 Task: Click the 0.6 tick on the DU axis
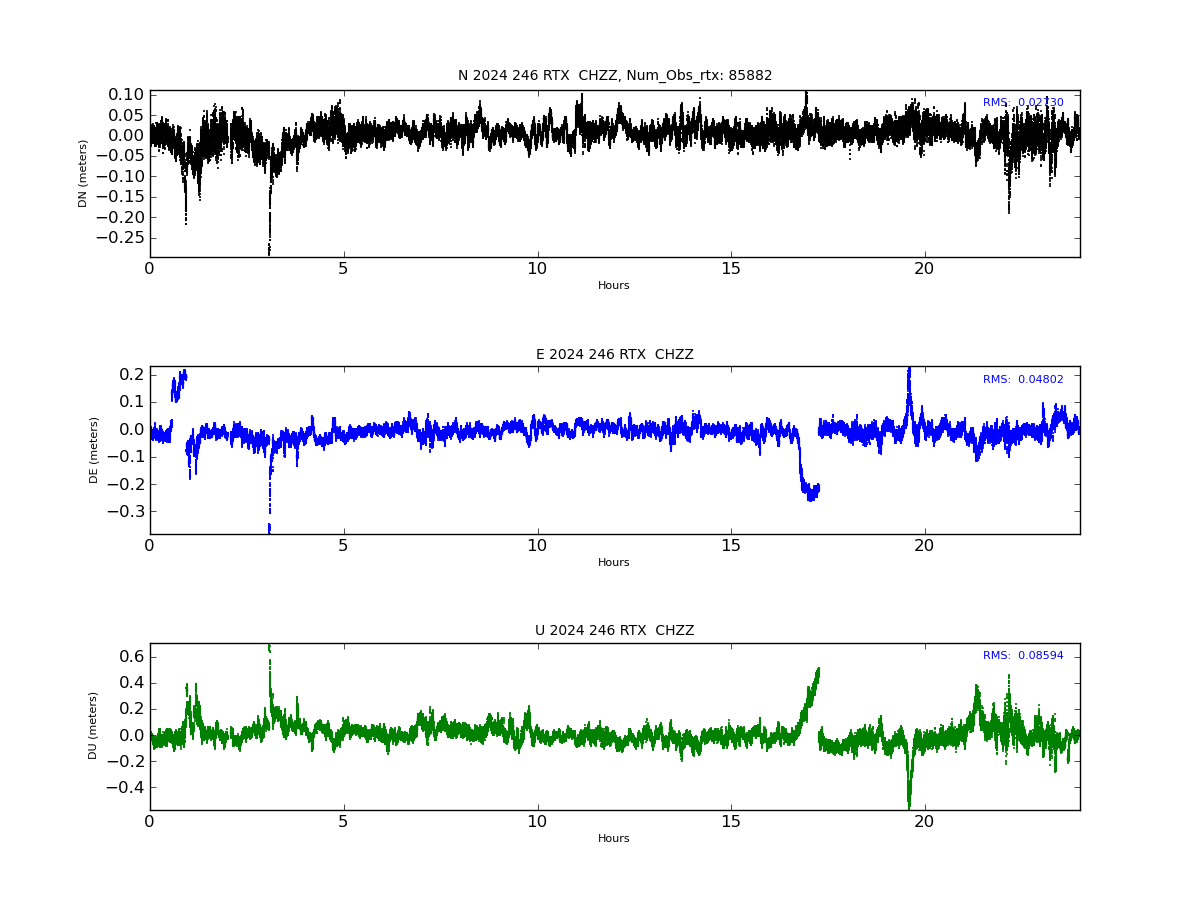pos(132,657)
